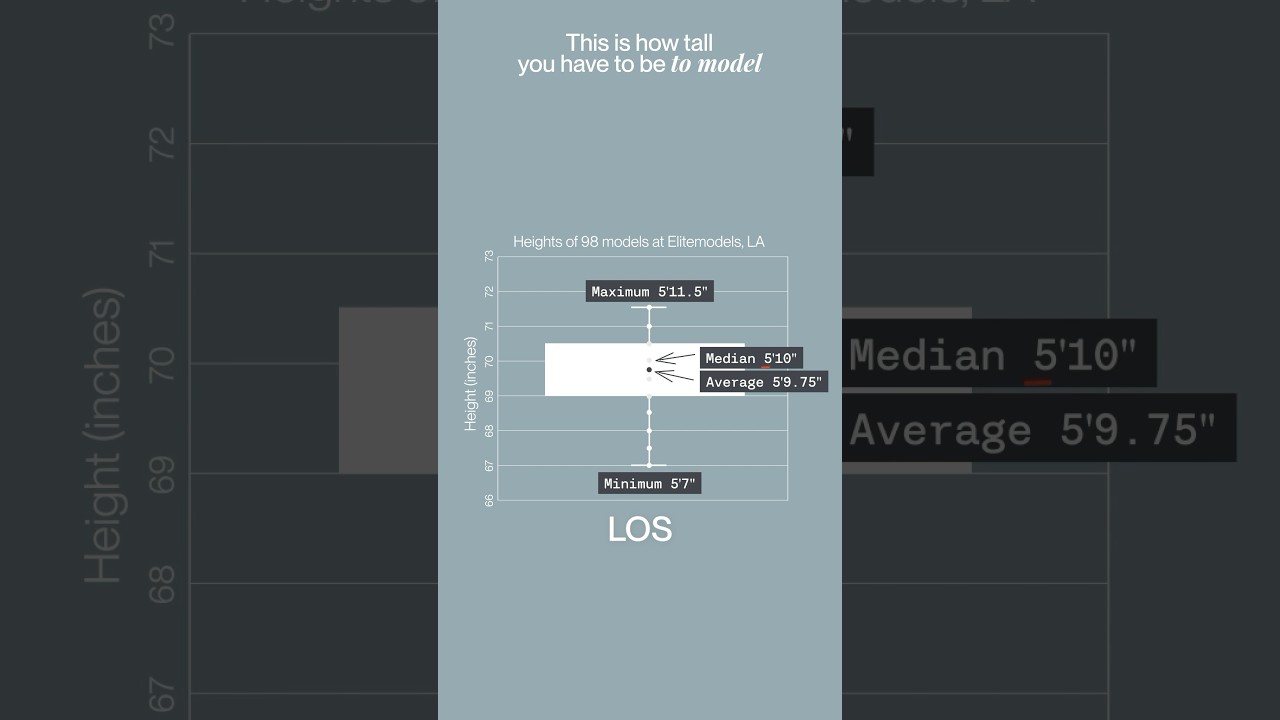The width and height of the screenshot is (1280, 720).
Task: Click the large background Median 5'10" text
Action: click(x=993, y=355)
